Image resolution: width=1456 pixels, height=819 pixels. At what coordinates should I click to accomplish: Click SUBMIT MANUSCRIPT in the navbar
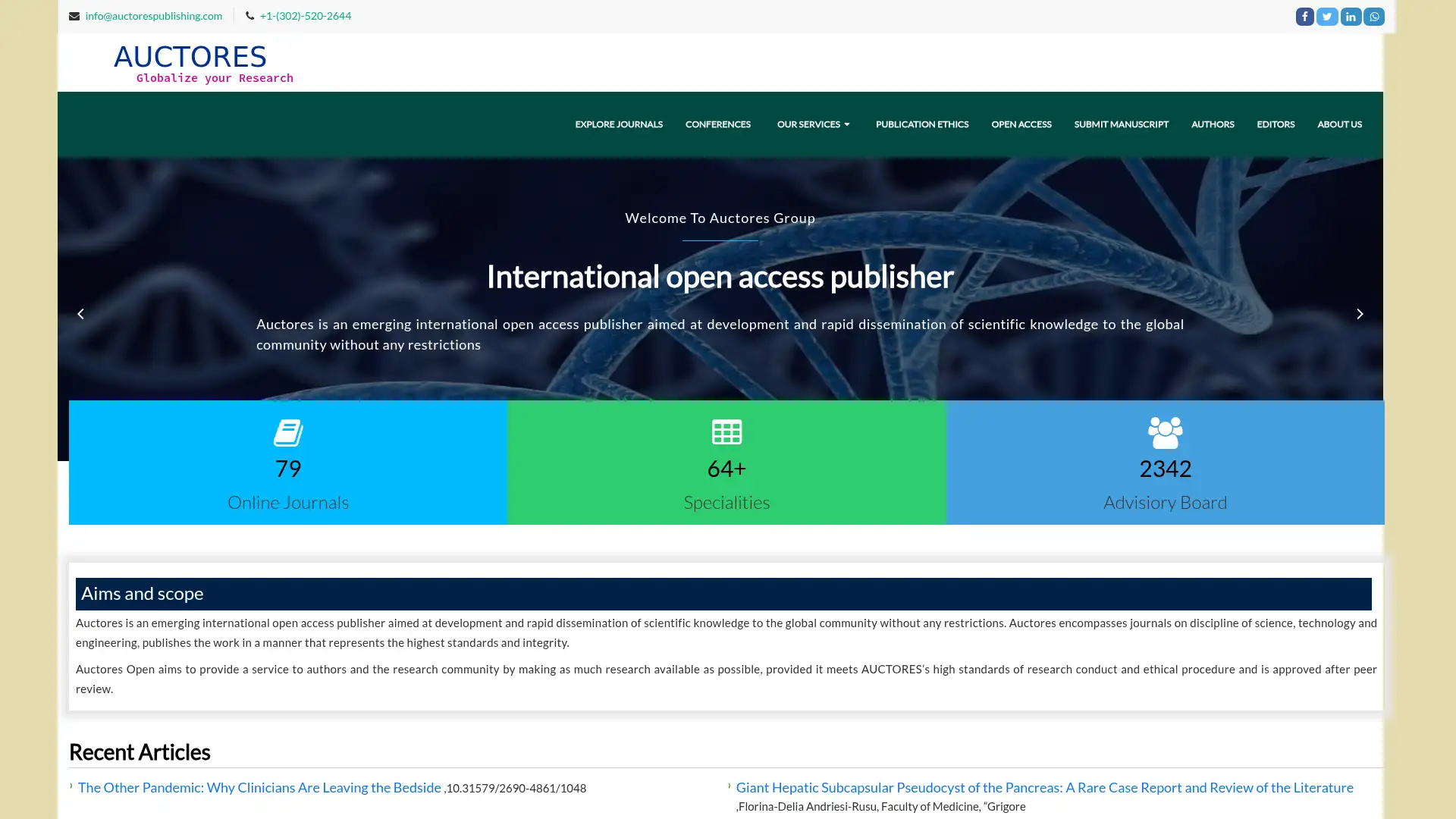1121,124
